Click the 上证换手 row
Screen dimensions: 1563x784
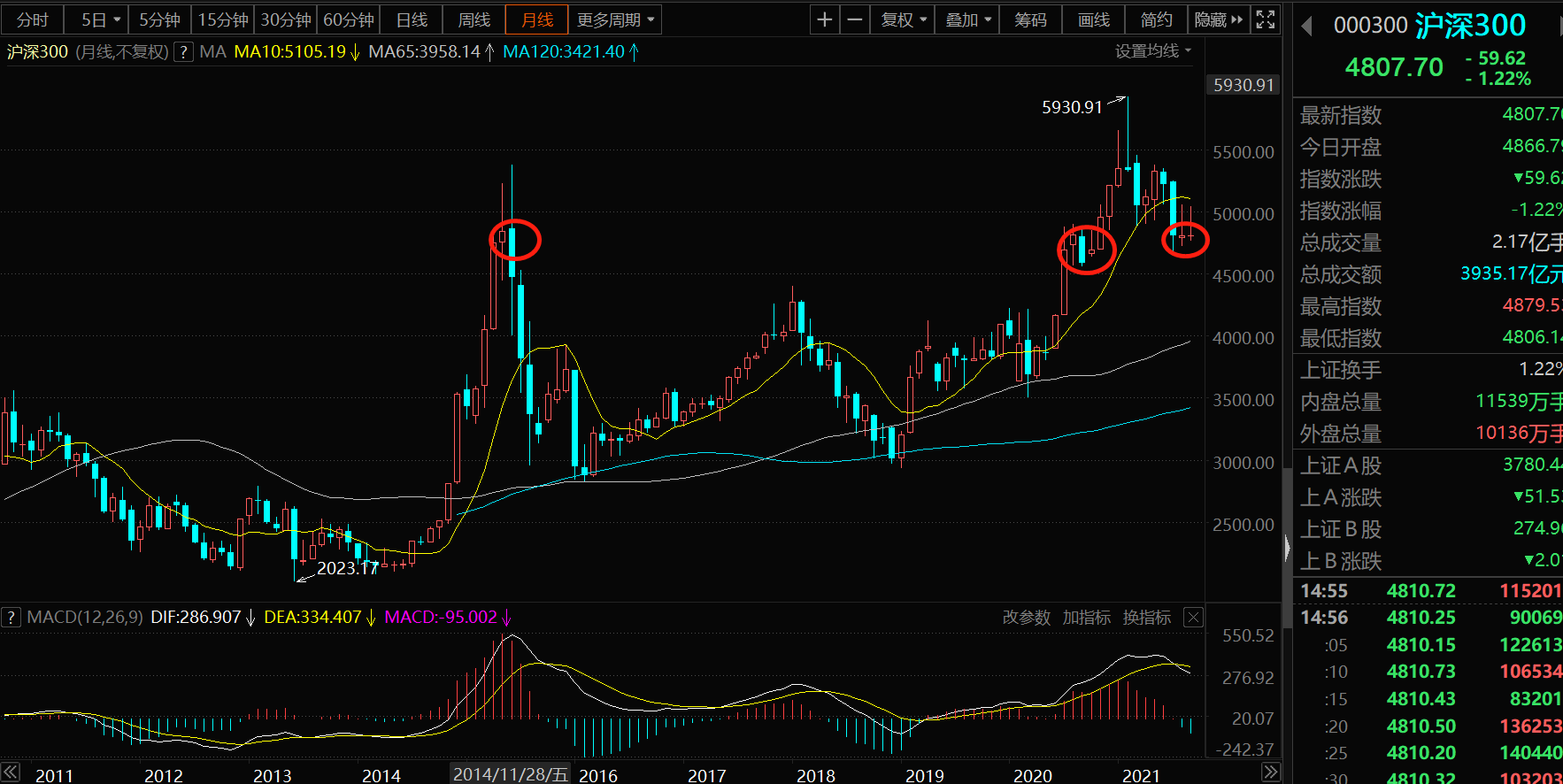click(x=1428, y=370)
